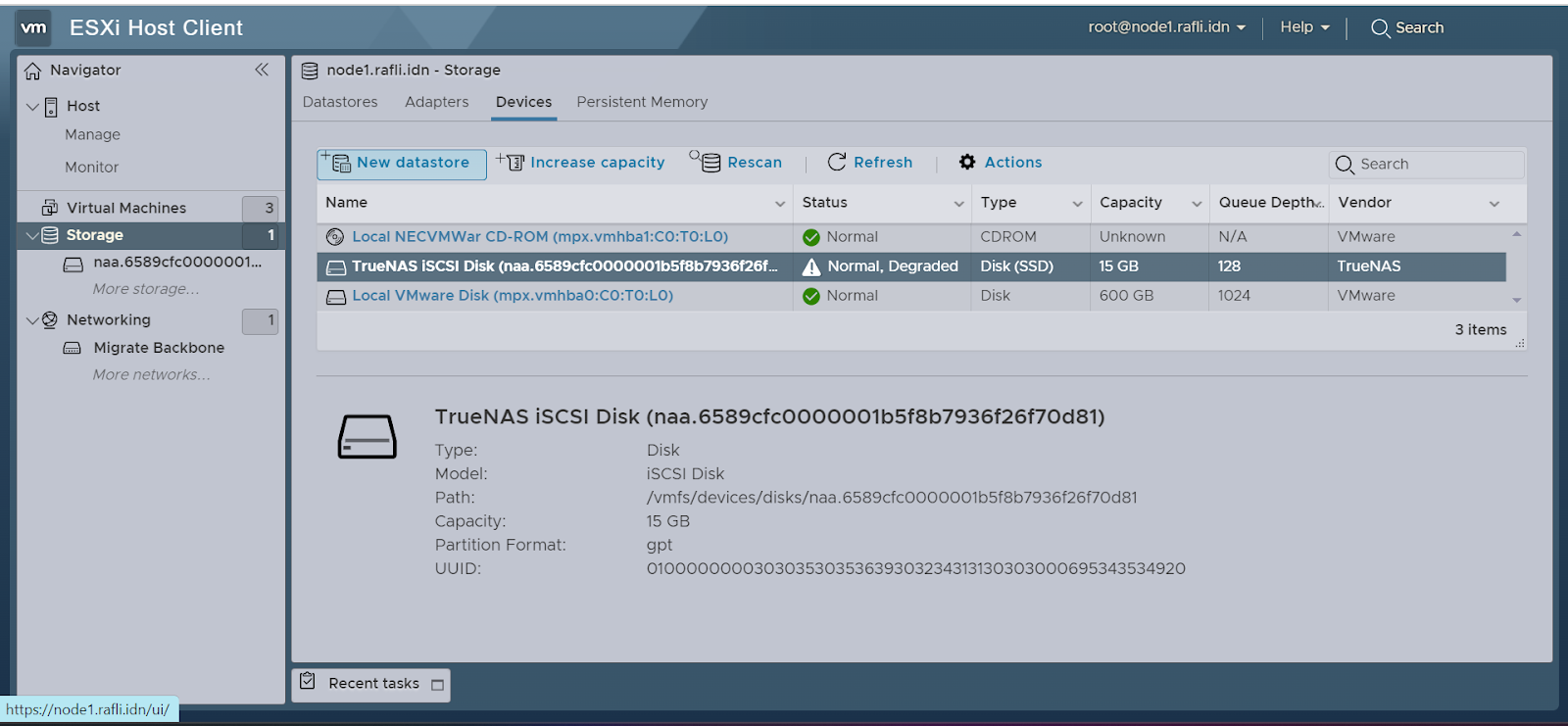
Task: Click the Increase capacity button
Action: click(580, 163)
